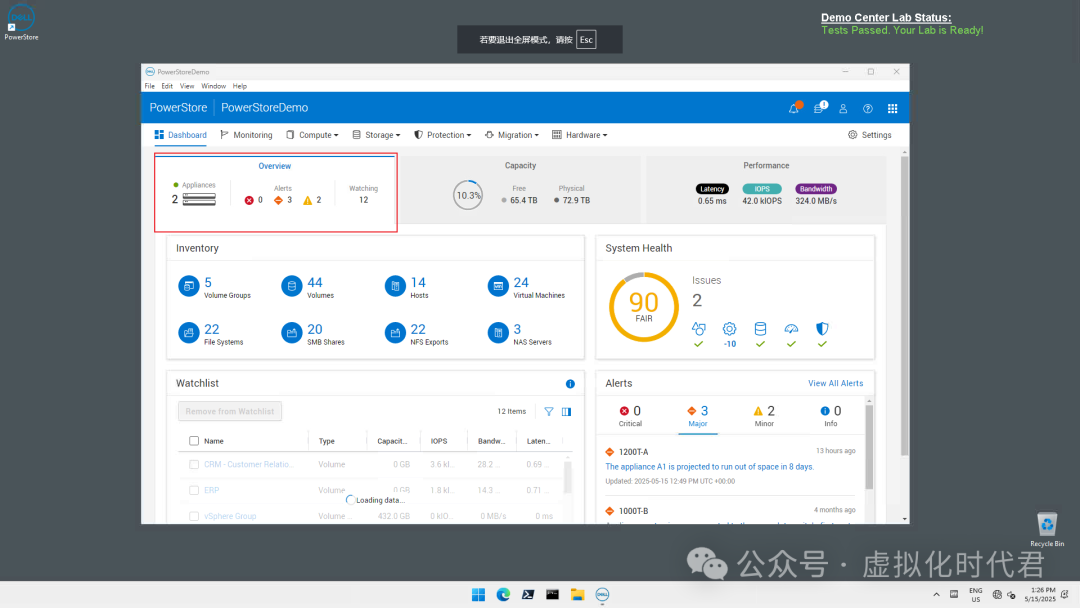The height and width of the screenshot is (608, 1080).
Task: Click the Virtual Machines inventory icon
Action: (498, 286)
